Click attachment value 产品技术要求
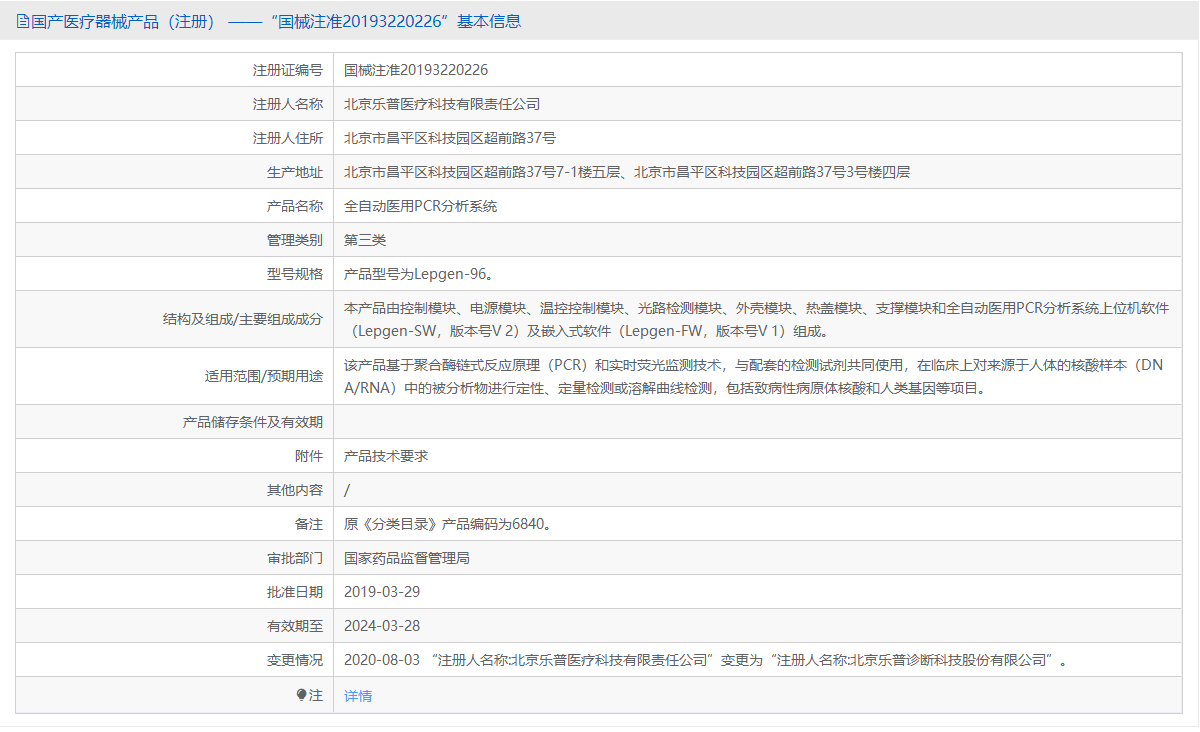 [386, 456]
